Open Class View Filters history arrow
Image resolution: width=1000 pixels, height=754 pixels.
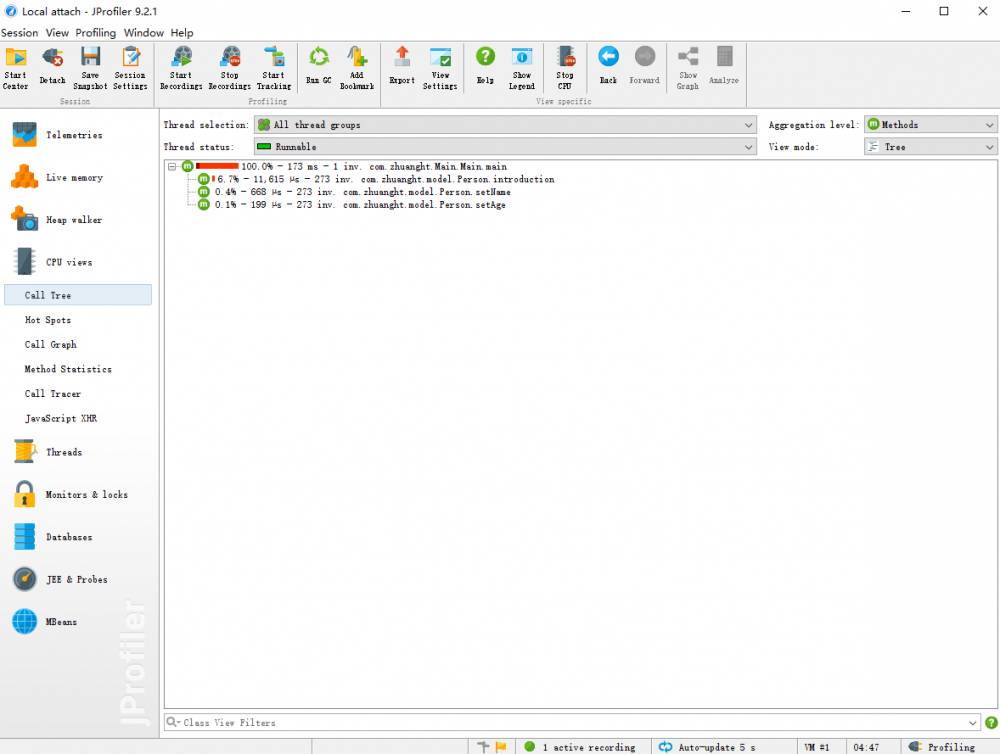click(973, 723)
